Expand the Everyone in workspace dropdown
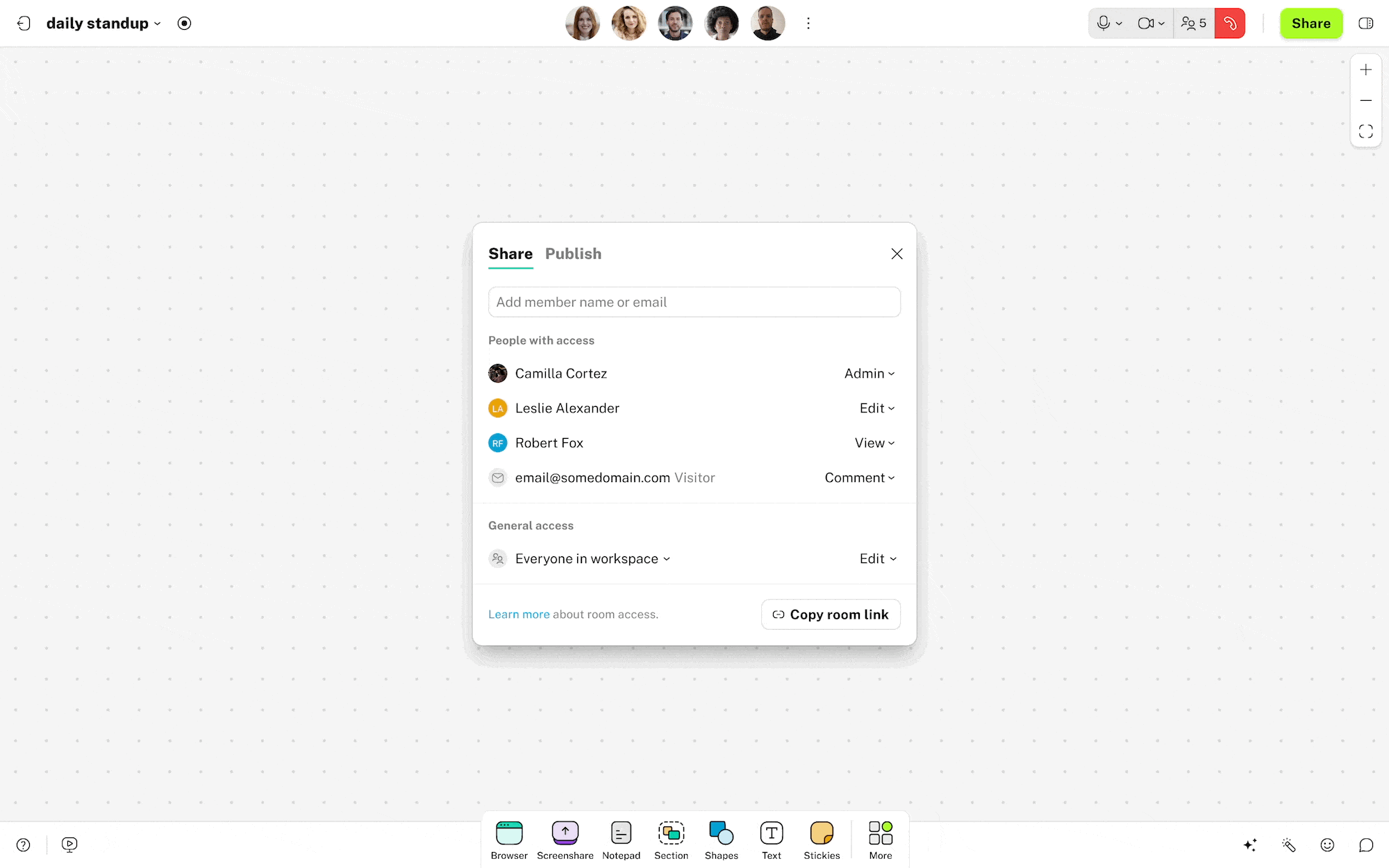This screenshot has height=868, width=1389. (x=592, y=559)
